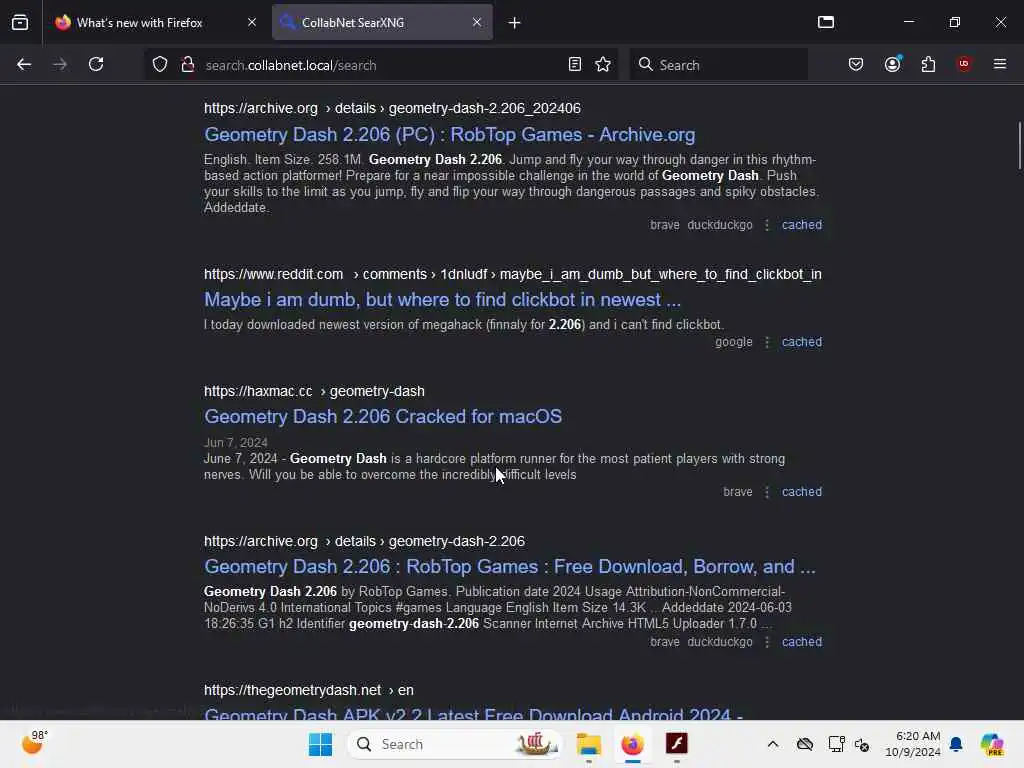The height and width of the screenshot is (768, 1024).
Task: Open File Explorer from taskbar
Action: (588, 744)
